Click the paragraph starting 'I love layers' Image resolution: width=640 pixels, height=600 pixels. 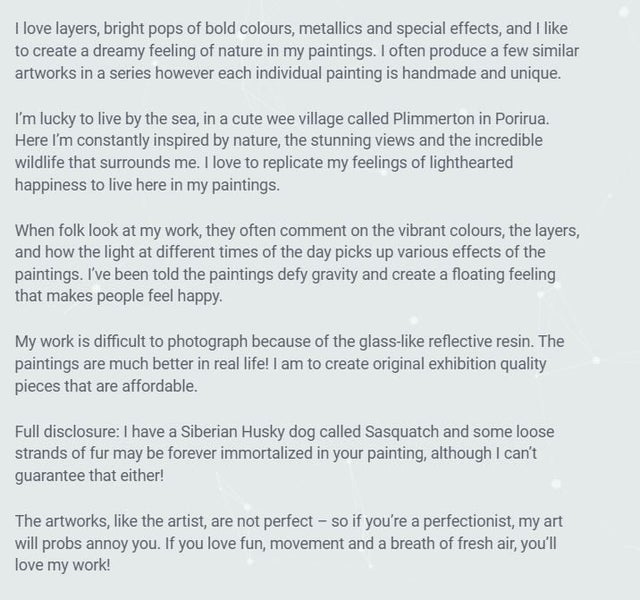click(297, 51)
